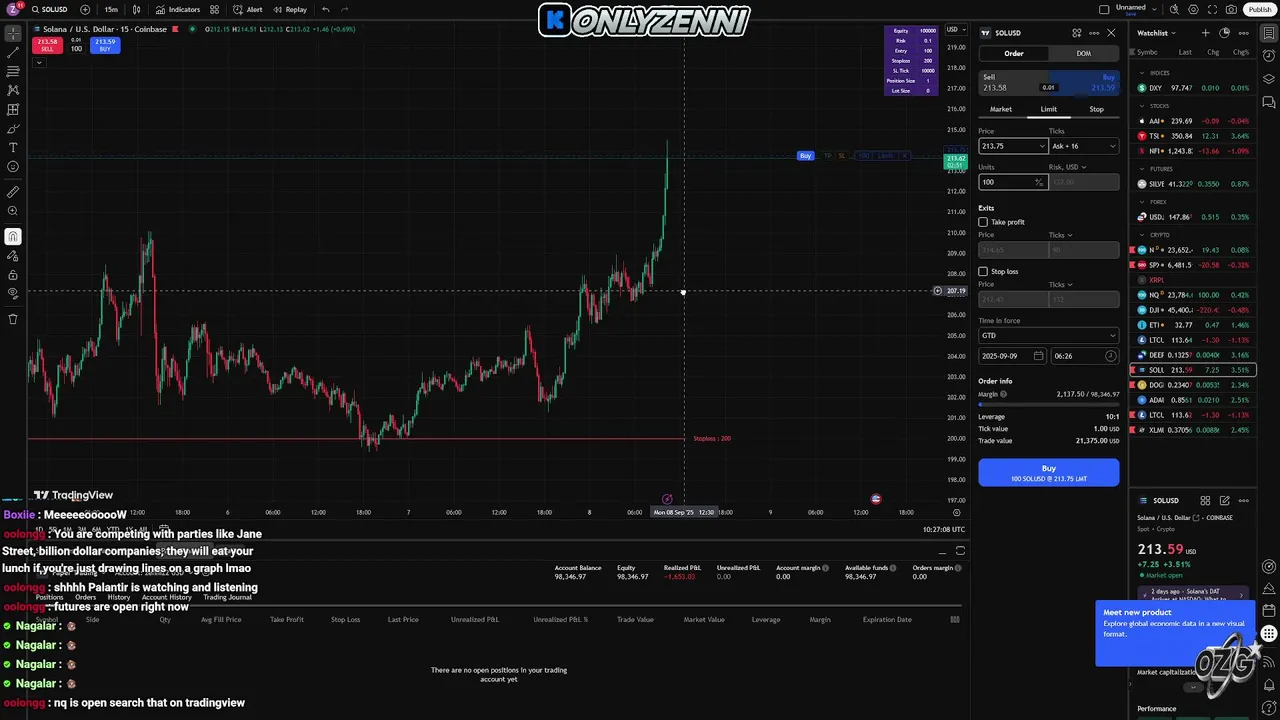Take a chart snapshot with the camera icon

(x=1231, y=9)
